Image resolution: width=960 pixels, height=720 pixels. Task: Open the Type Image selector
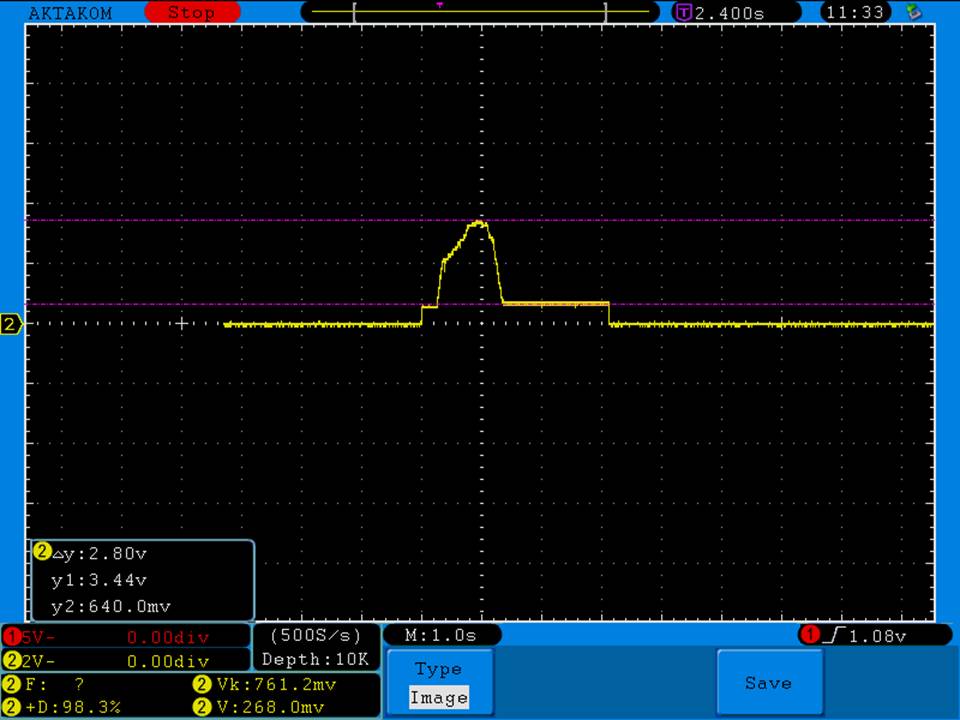438,684
